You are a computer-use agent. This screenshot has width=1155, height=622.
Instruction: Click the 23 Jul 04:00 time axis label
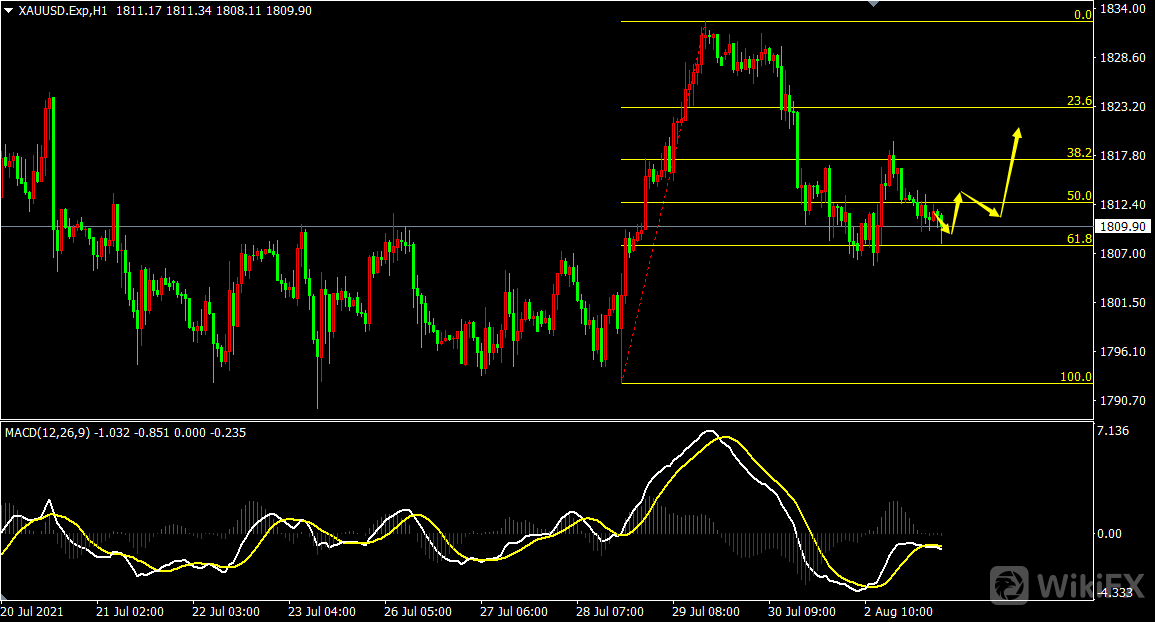(x=321, y=611)
